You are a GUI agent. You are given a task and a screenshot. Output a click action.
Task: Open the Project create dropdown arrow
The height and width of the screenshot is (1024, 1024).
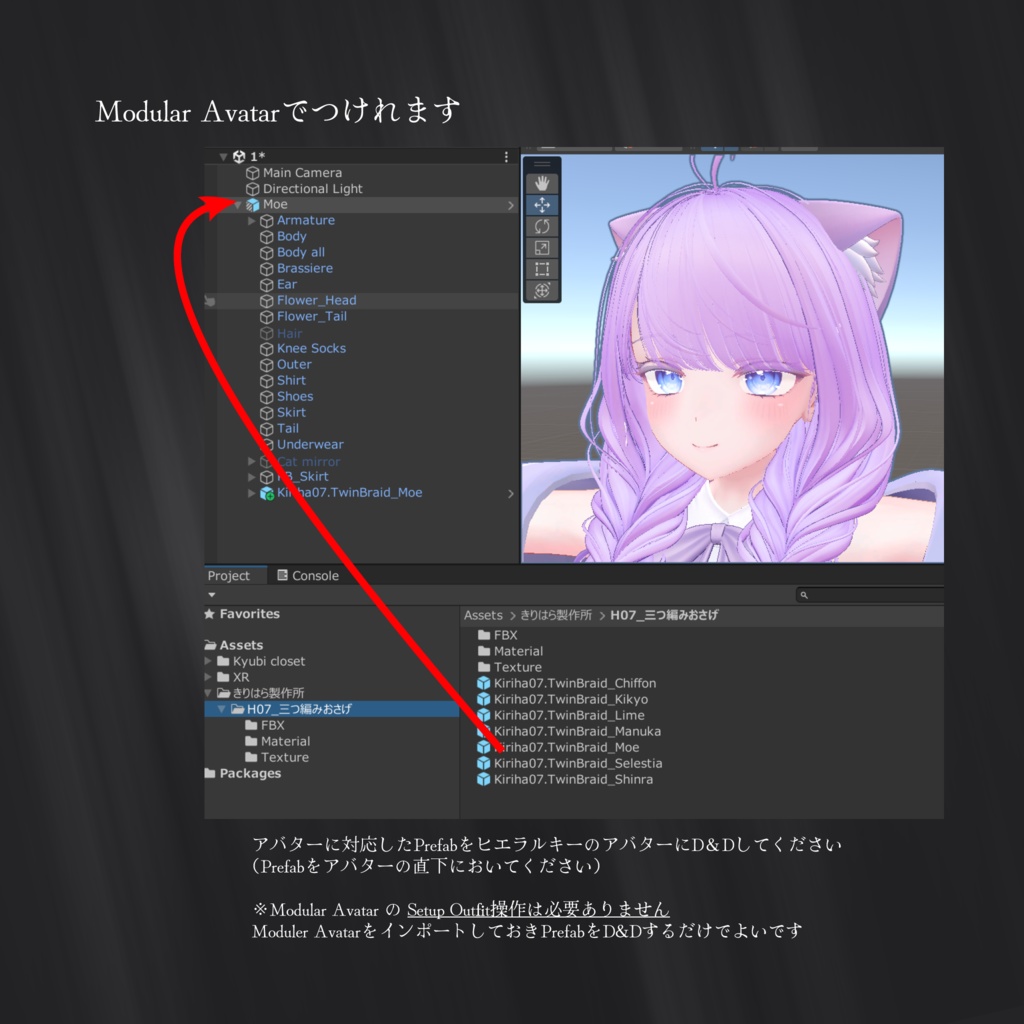[x=212, y=594]
